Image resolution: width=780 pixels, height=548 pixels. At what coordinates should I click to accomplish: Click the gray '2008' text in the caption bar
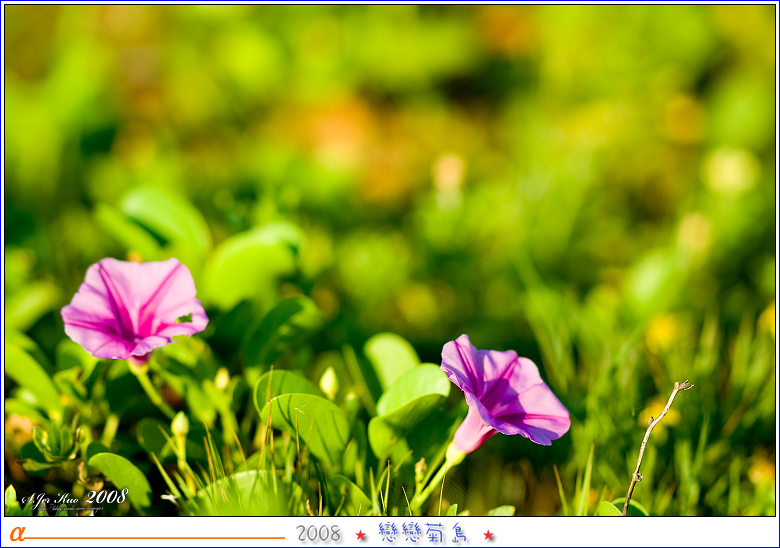318,534
